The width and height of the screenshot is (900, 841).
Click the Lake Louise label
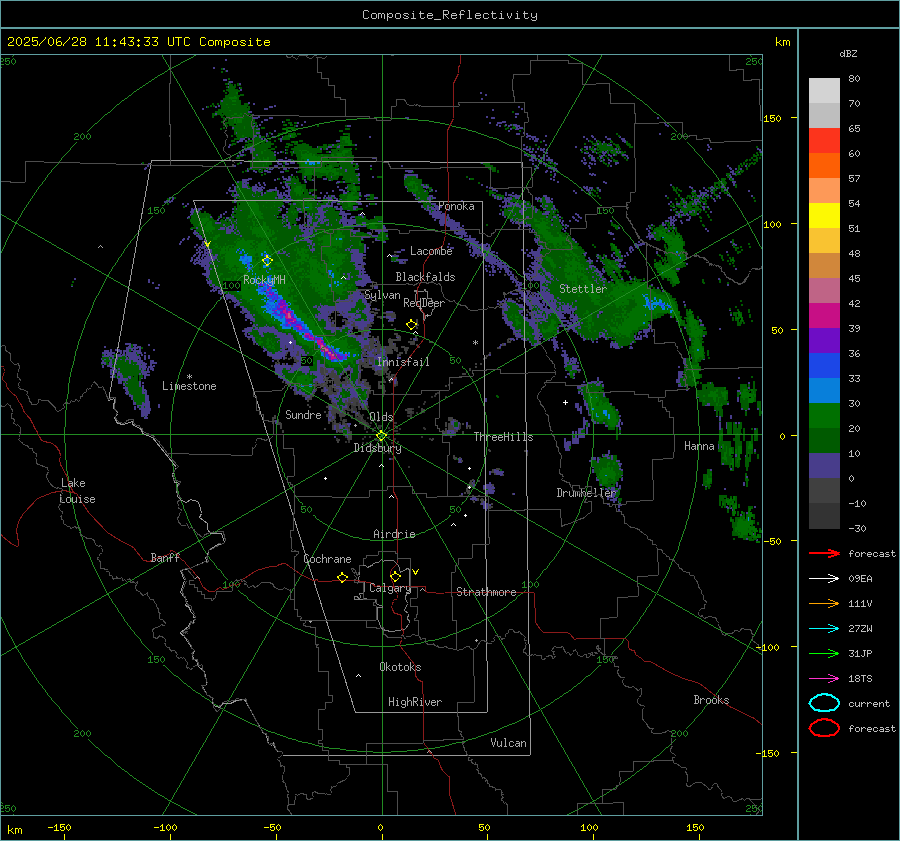click(x=78, y=491)
